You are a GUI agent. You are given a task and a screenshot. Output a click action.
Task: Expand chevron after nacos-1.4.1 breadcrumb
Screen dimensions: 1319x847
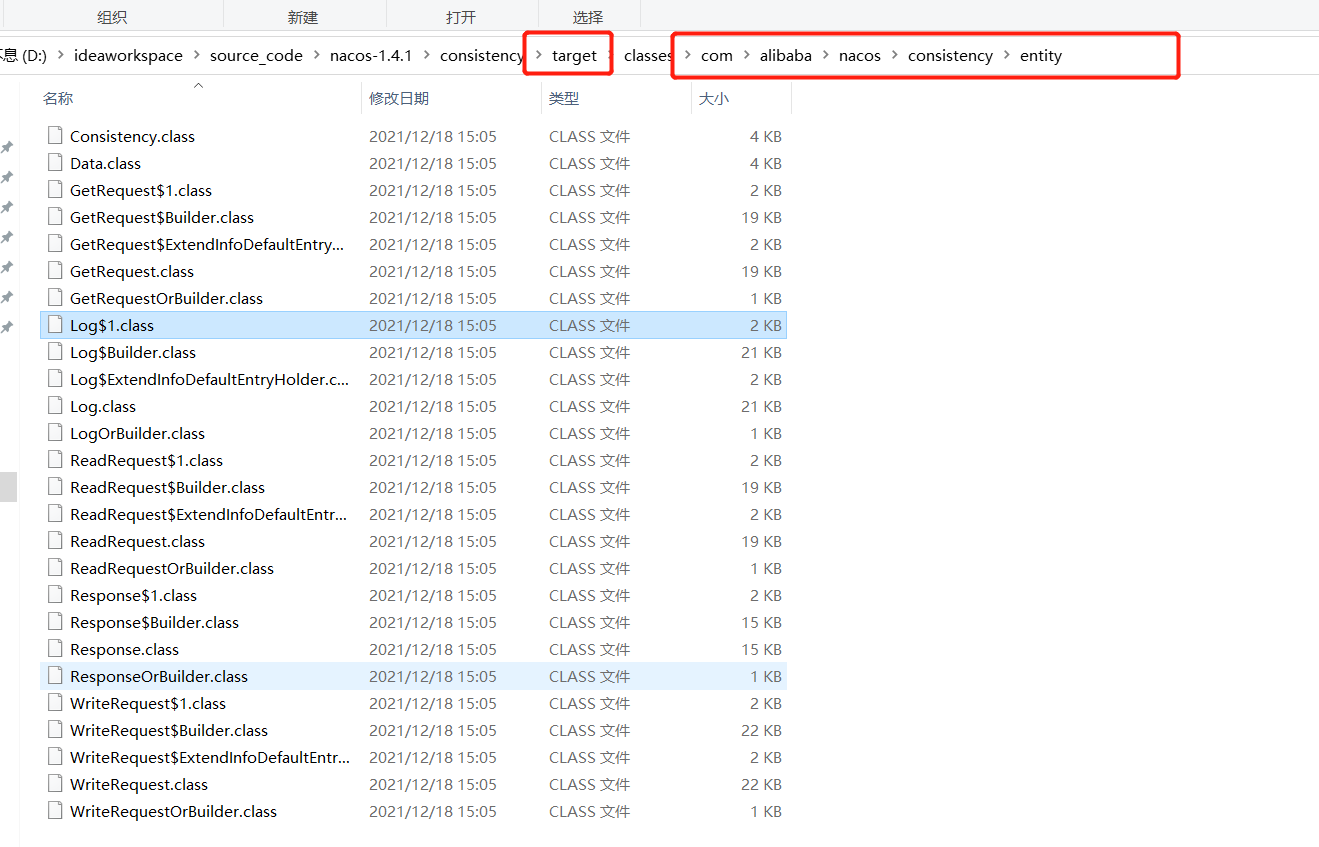[x=426, y=56]
